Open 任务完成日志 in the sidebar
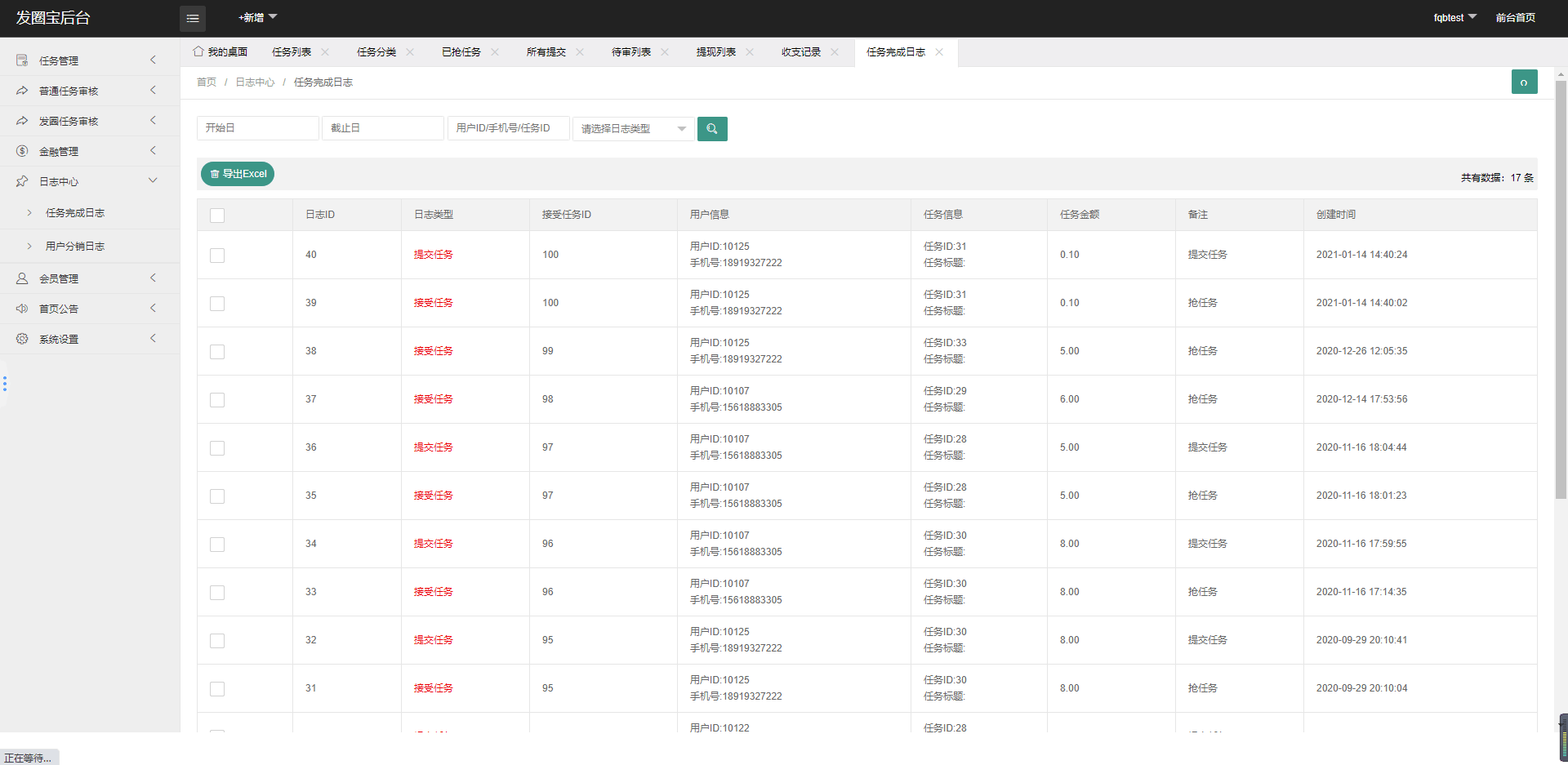1568x765 pixels. [x=75, y=213]
